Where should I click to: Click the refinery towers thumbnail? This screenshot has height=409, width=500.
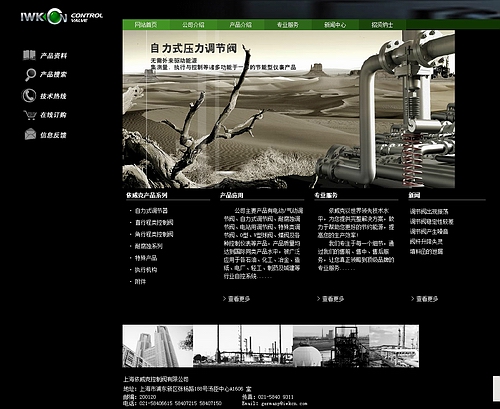tap(243, 346)
